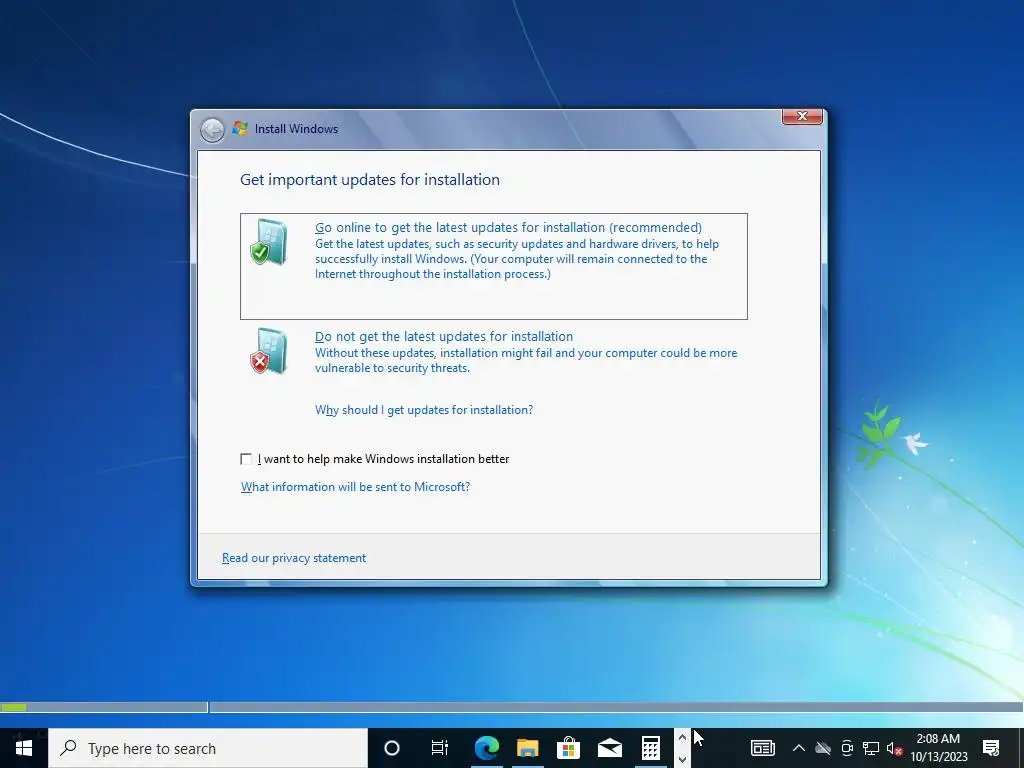Screen dimensions: 1024x768
Task: Show hidden system tray icons
Action: pyautogui.click(x=799, y=748)
